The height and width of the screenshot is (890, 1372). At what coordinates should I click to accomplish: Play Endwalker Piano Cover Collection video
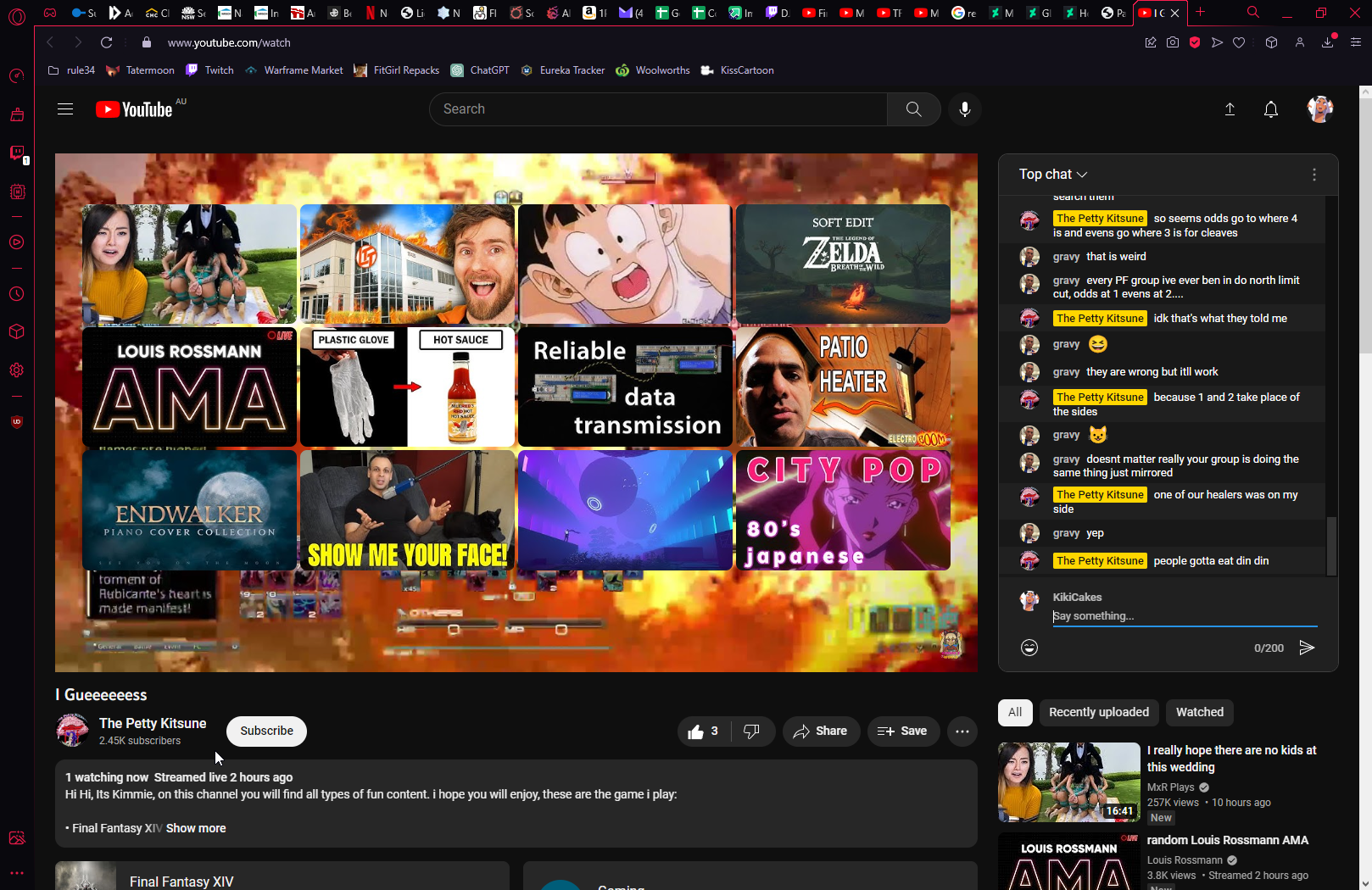(x=190, y=510)
